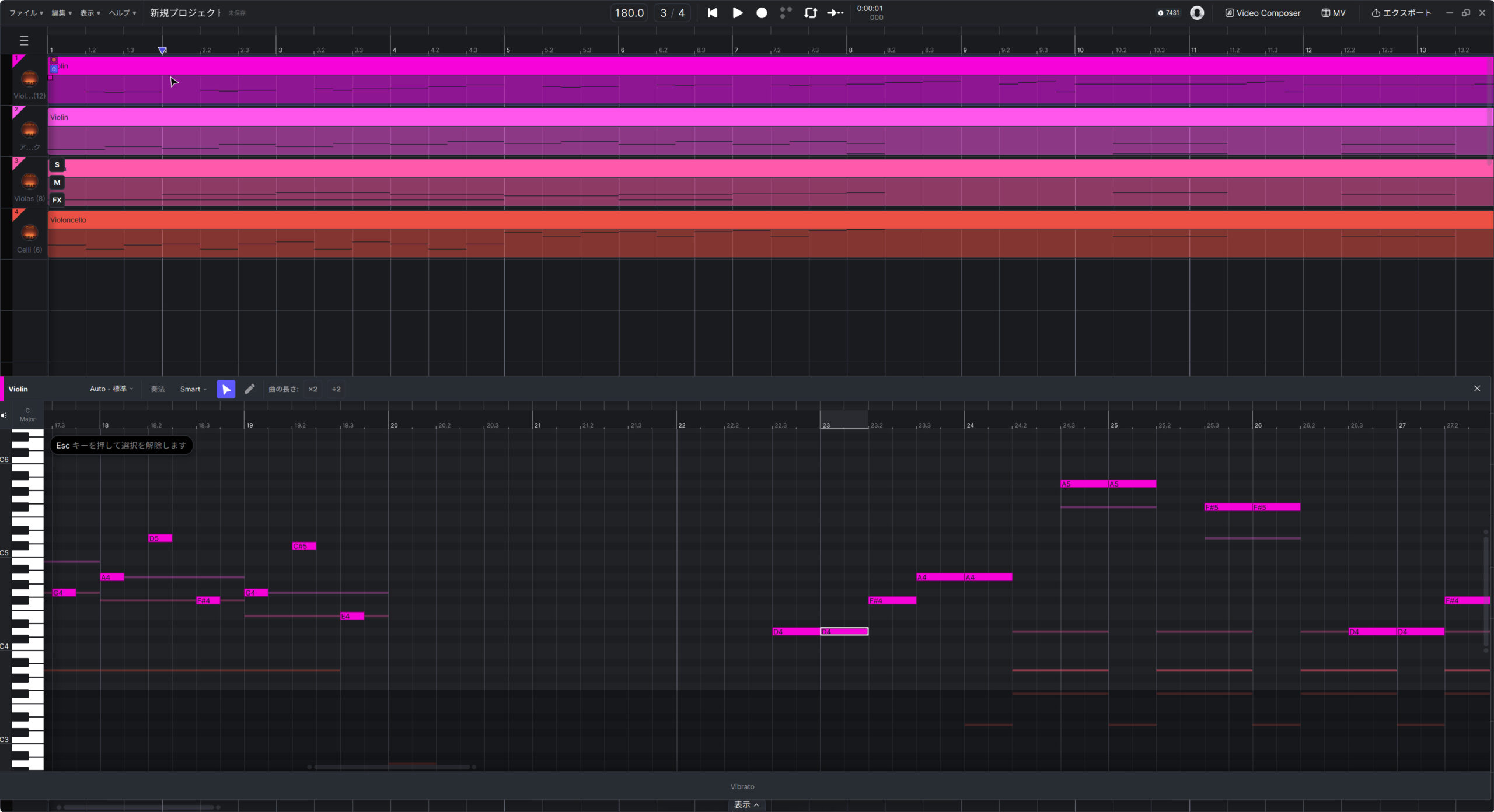Image resolution: width=1494 pixels, height=812 pixels.
Task: Click the ÷2 length button
Action: [x=336, y=389]
